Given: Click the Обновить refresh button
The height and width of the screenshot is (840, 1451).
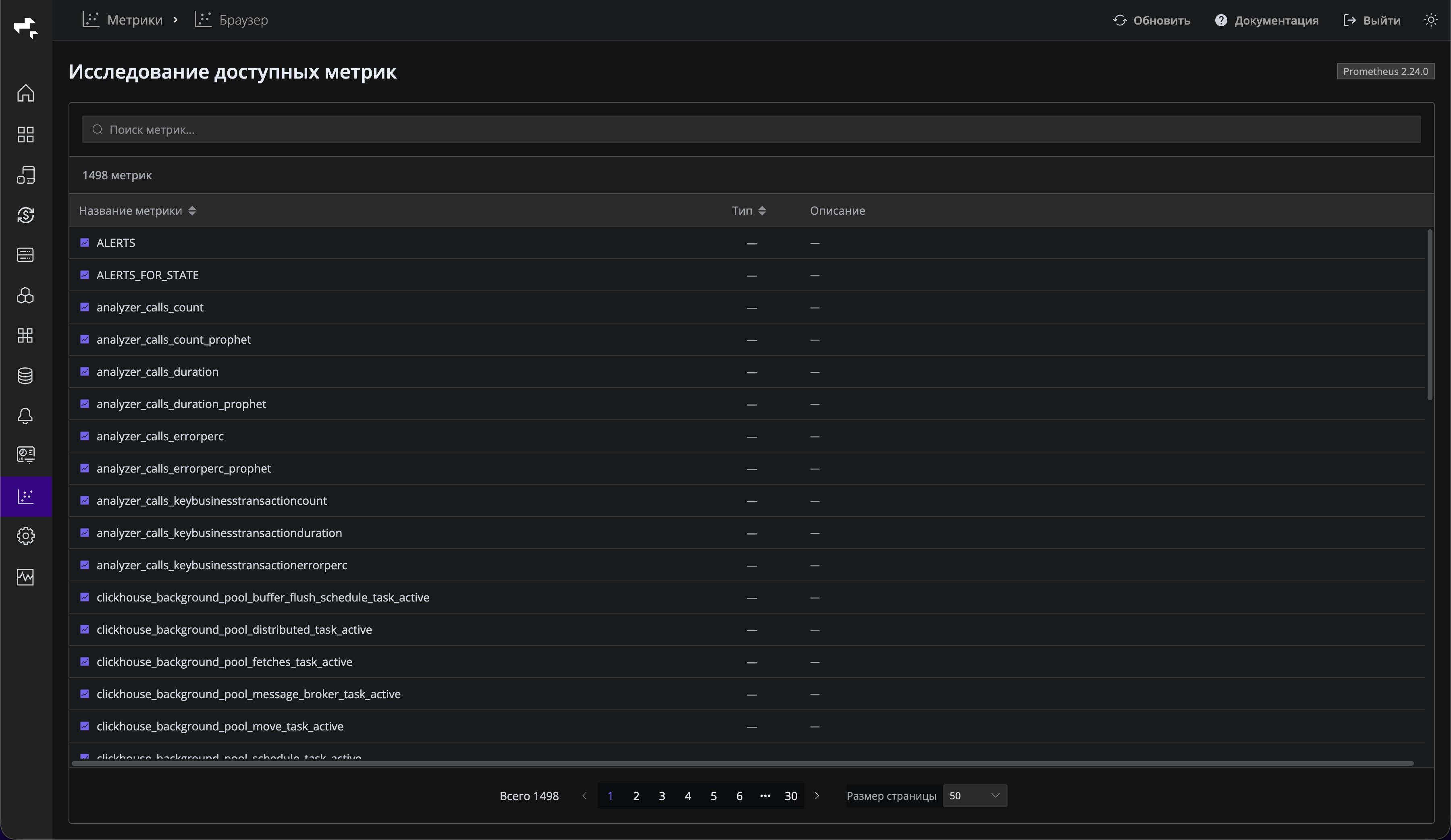Looking at the screenshot, I should (1151, 20).
